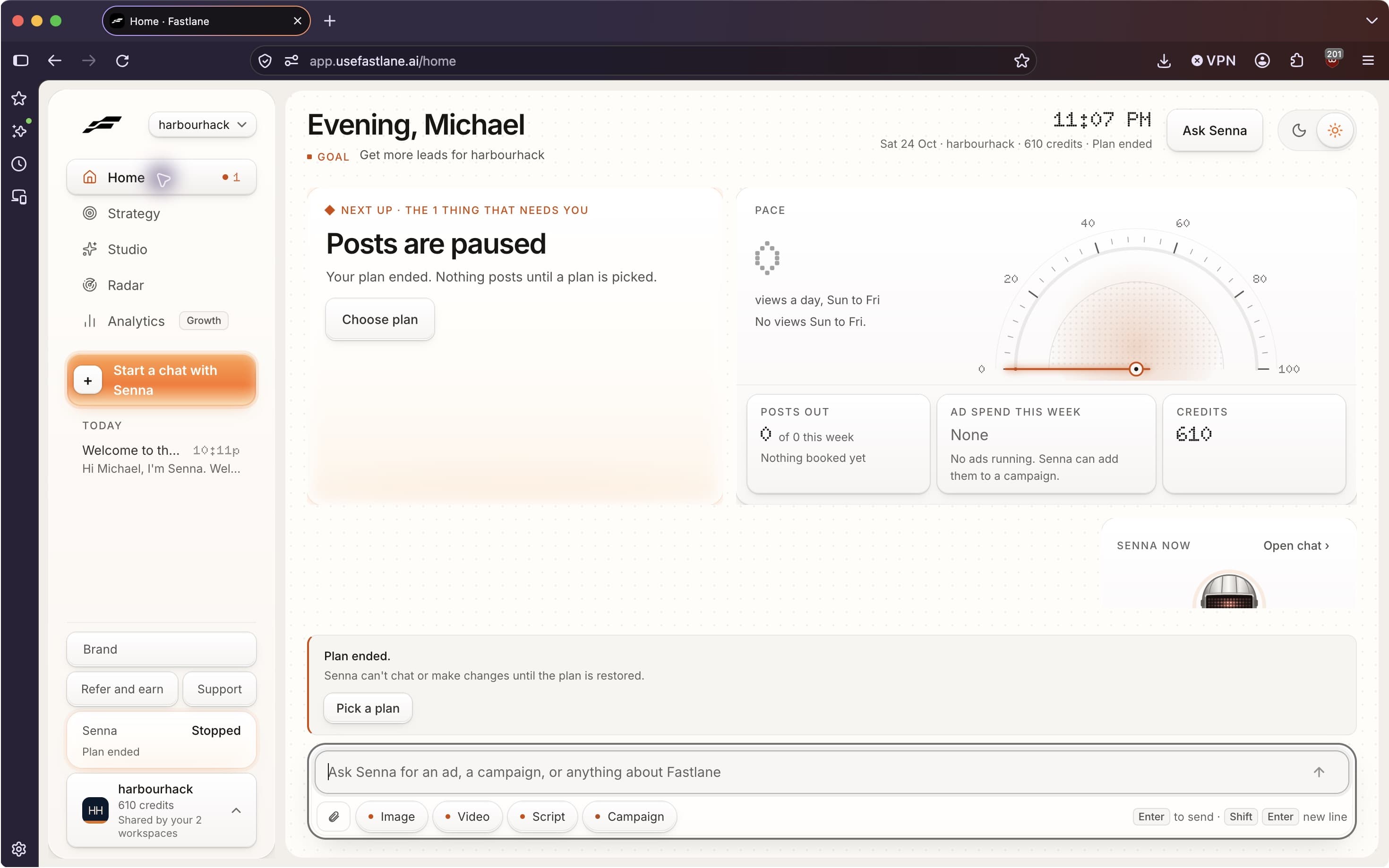
Task: Switch to light mode with the sun toggle
Action: click(1335, 130)
